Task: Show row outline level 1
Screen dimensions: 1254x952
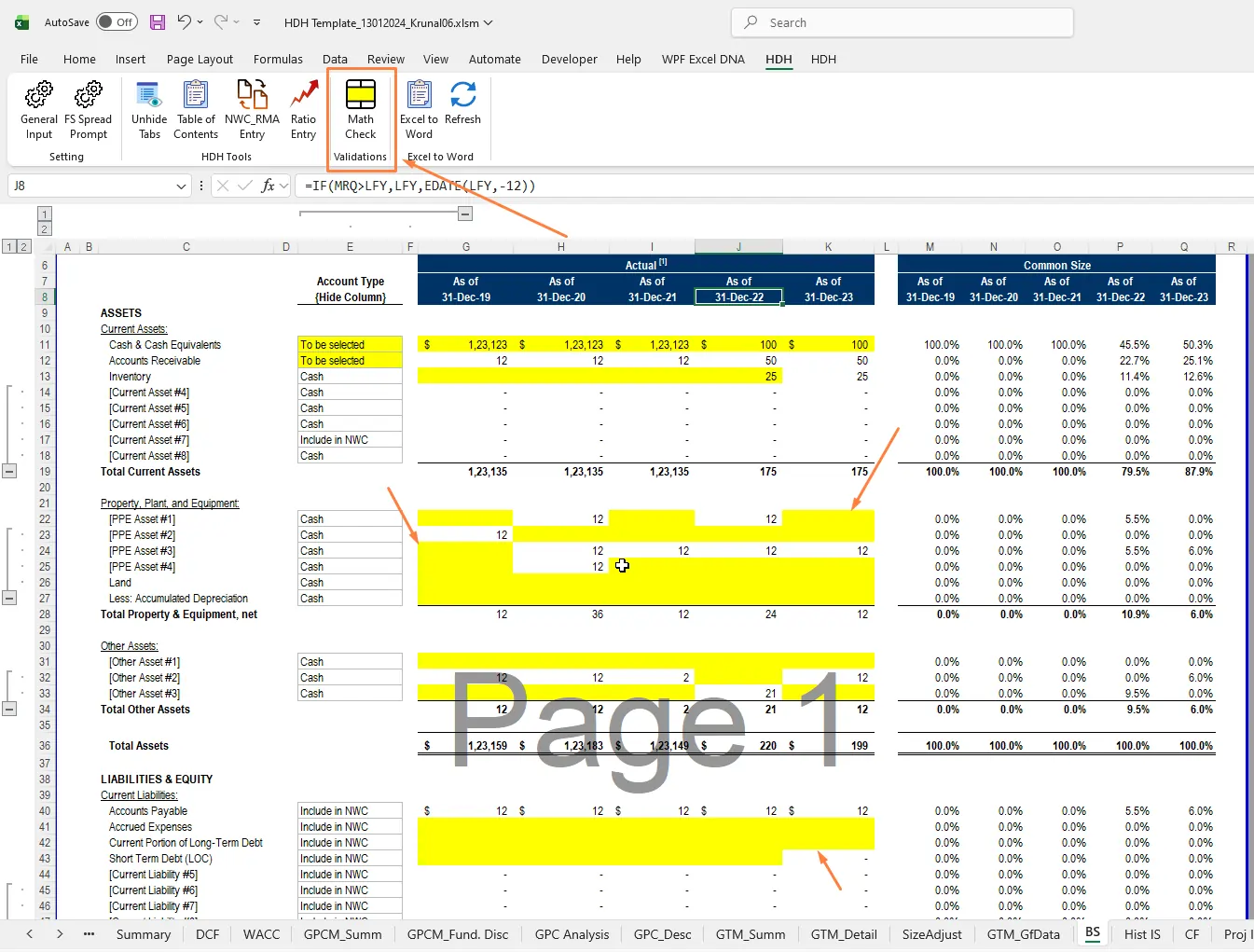Action: tap(9, 246)
